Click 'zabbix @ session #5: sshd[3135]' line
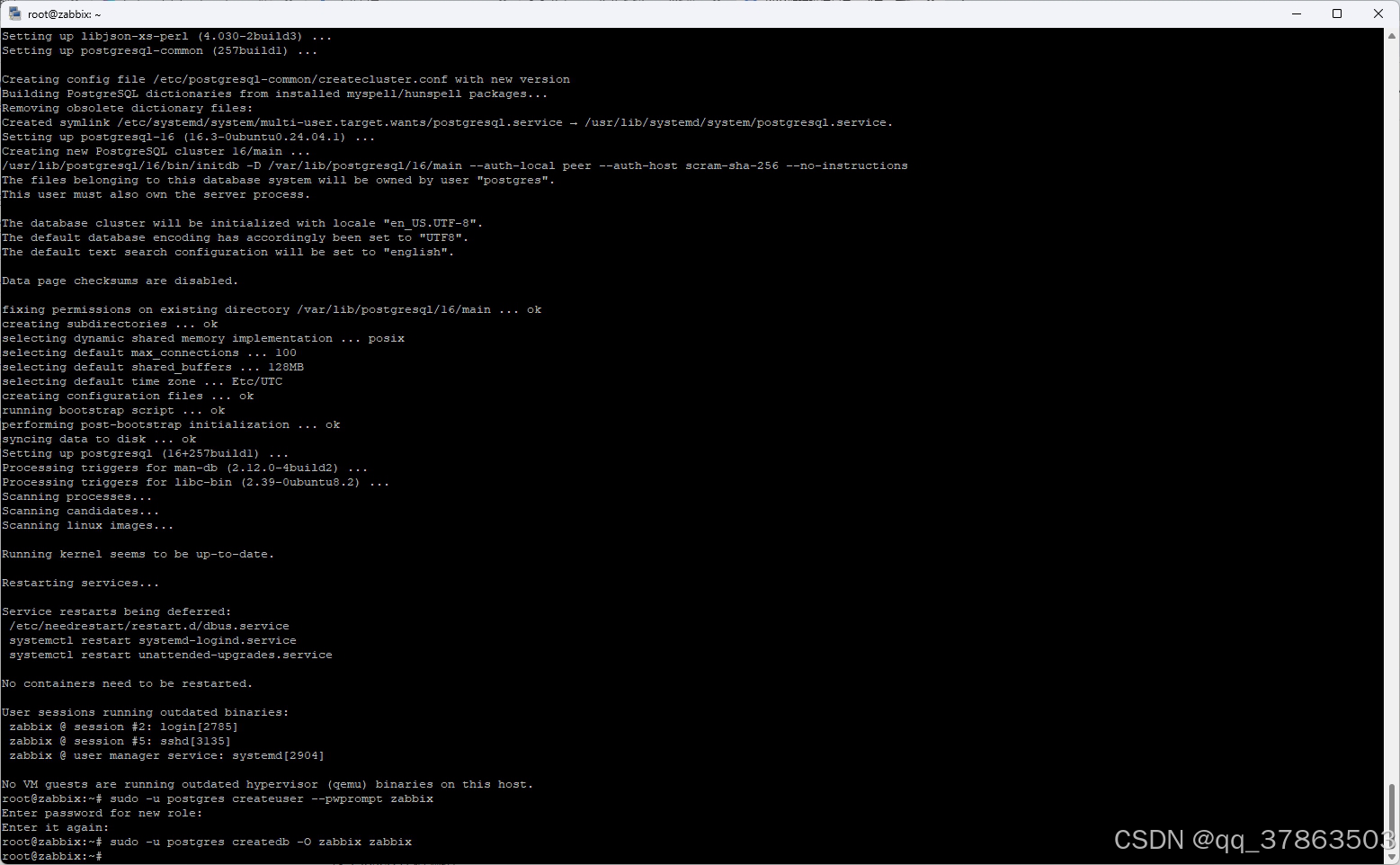 (120, 741)
